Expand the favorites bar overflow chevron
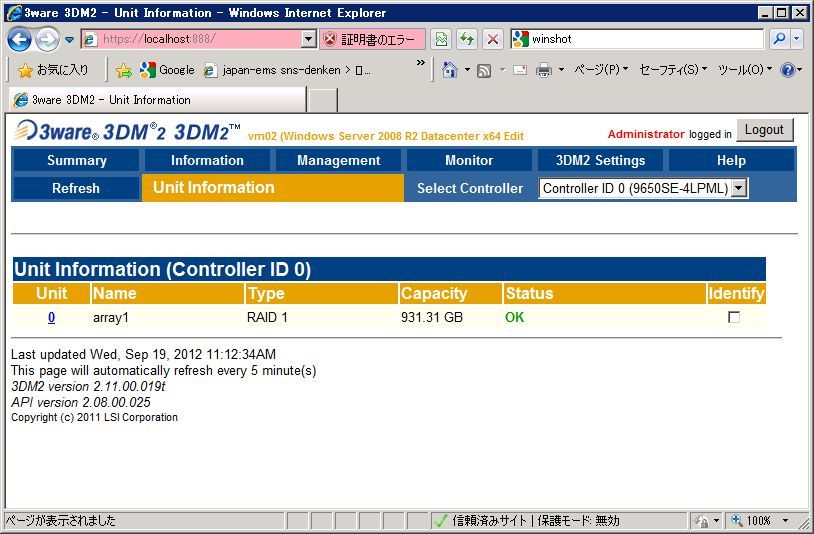Viewport: 814px width, 534px height. point(420,63)
